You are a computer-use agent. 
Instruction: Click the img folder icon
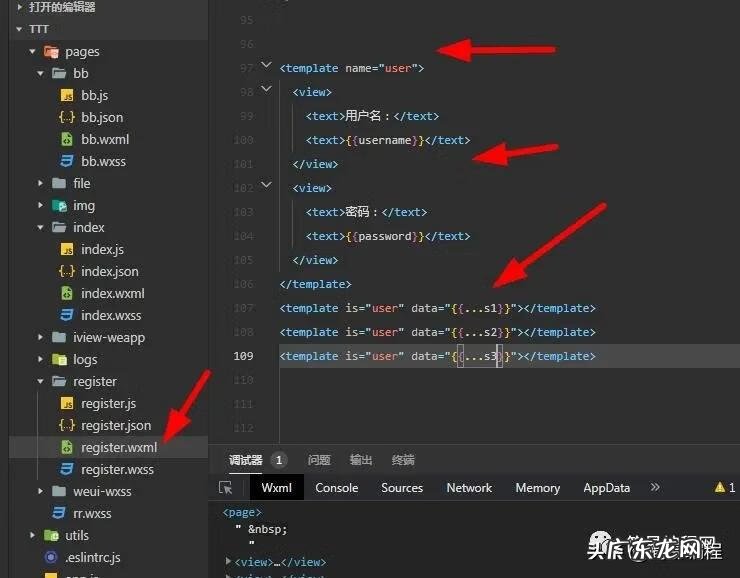click(59, 206)
